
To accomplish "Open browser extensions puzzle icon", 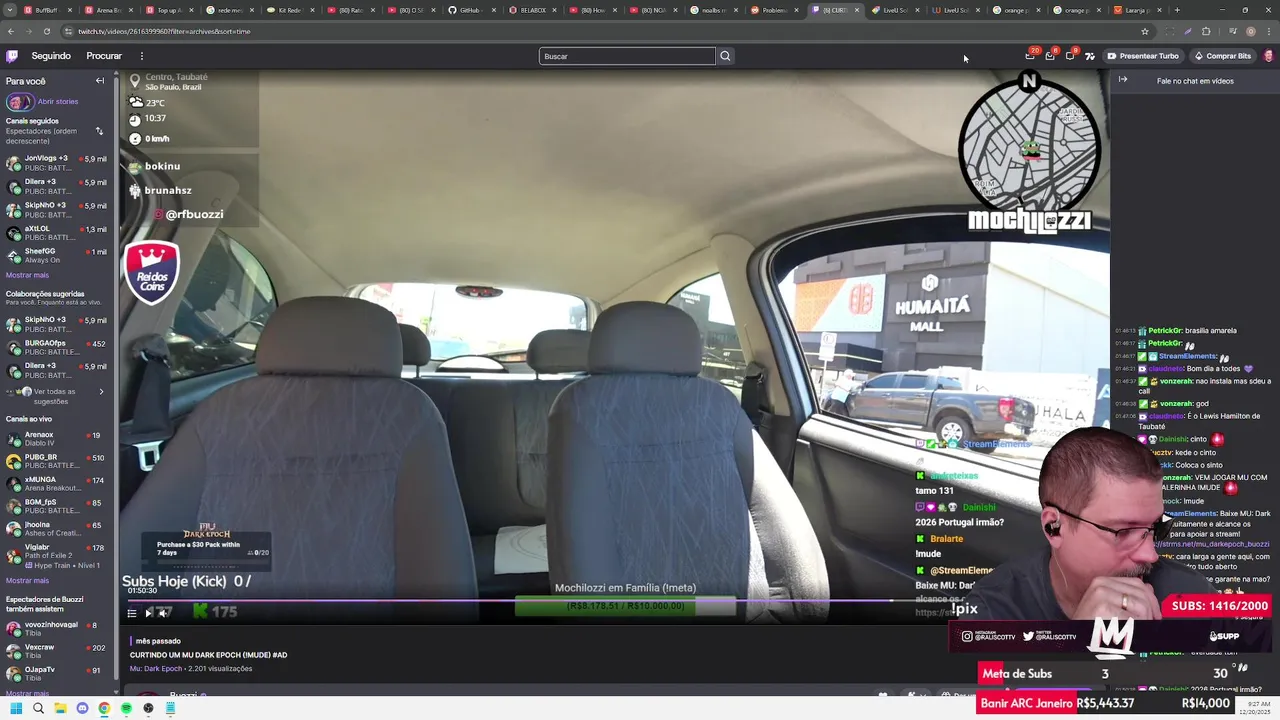I will (1206, 31).
